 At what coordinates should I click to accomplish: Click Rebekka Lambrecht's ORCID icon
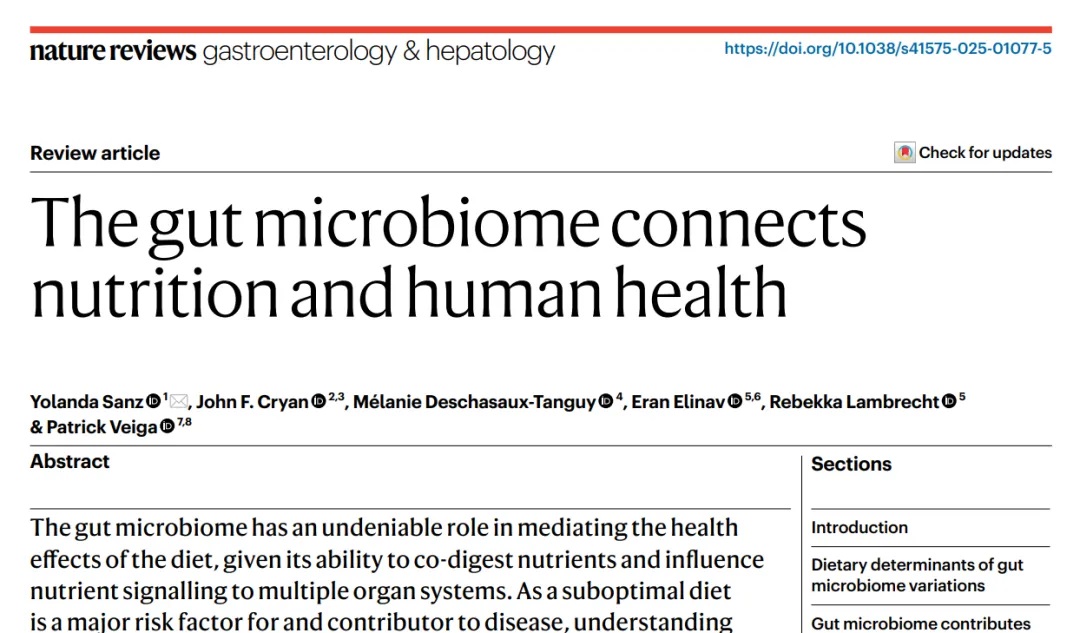949,402
